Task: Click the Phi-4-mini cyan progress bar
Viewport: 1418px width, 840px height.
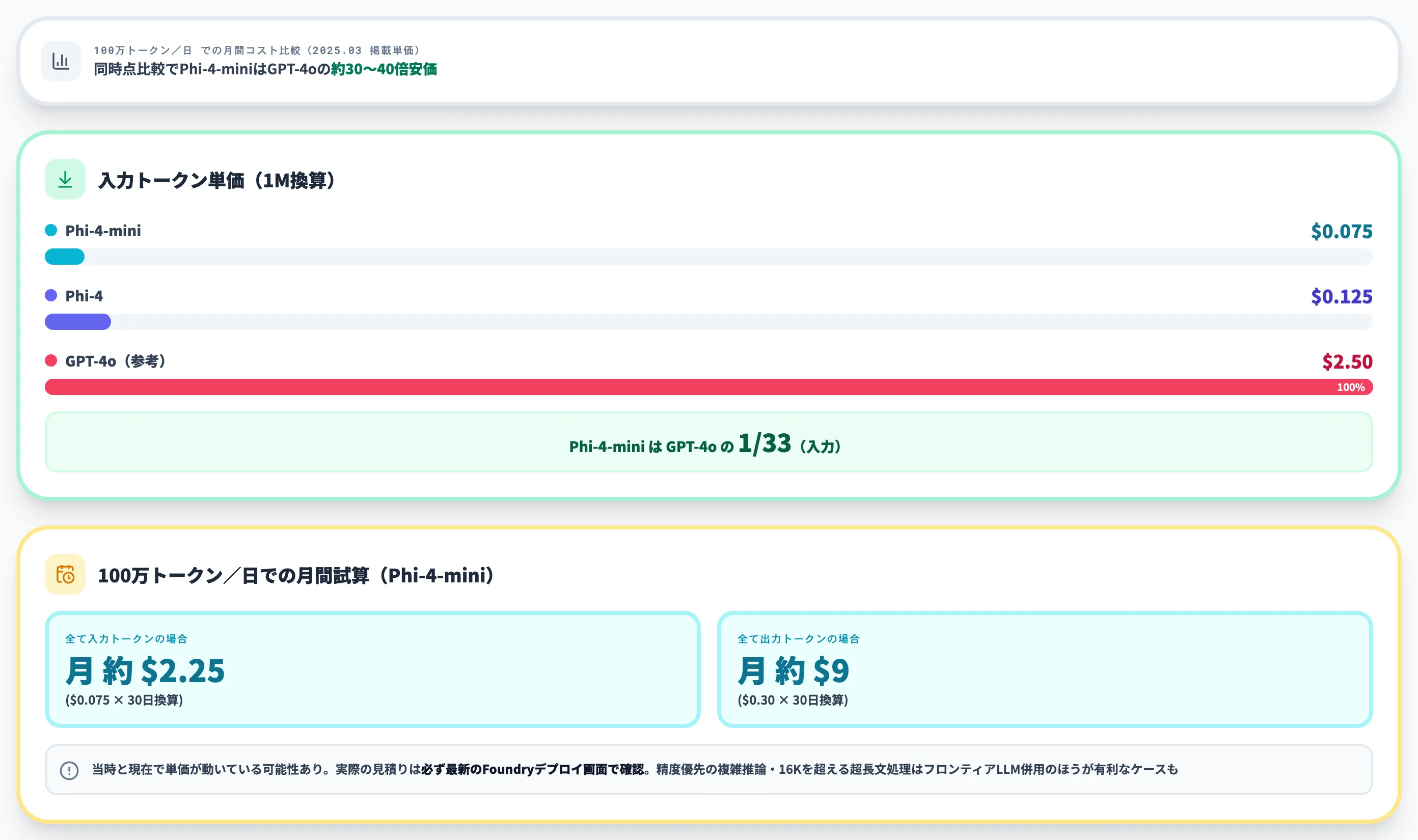Action: click(x=65, y=257)
